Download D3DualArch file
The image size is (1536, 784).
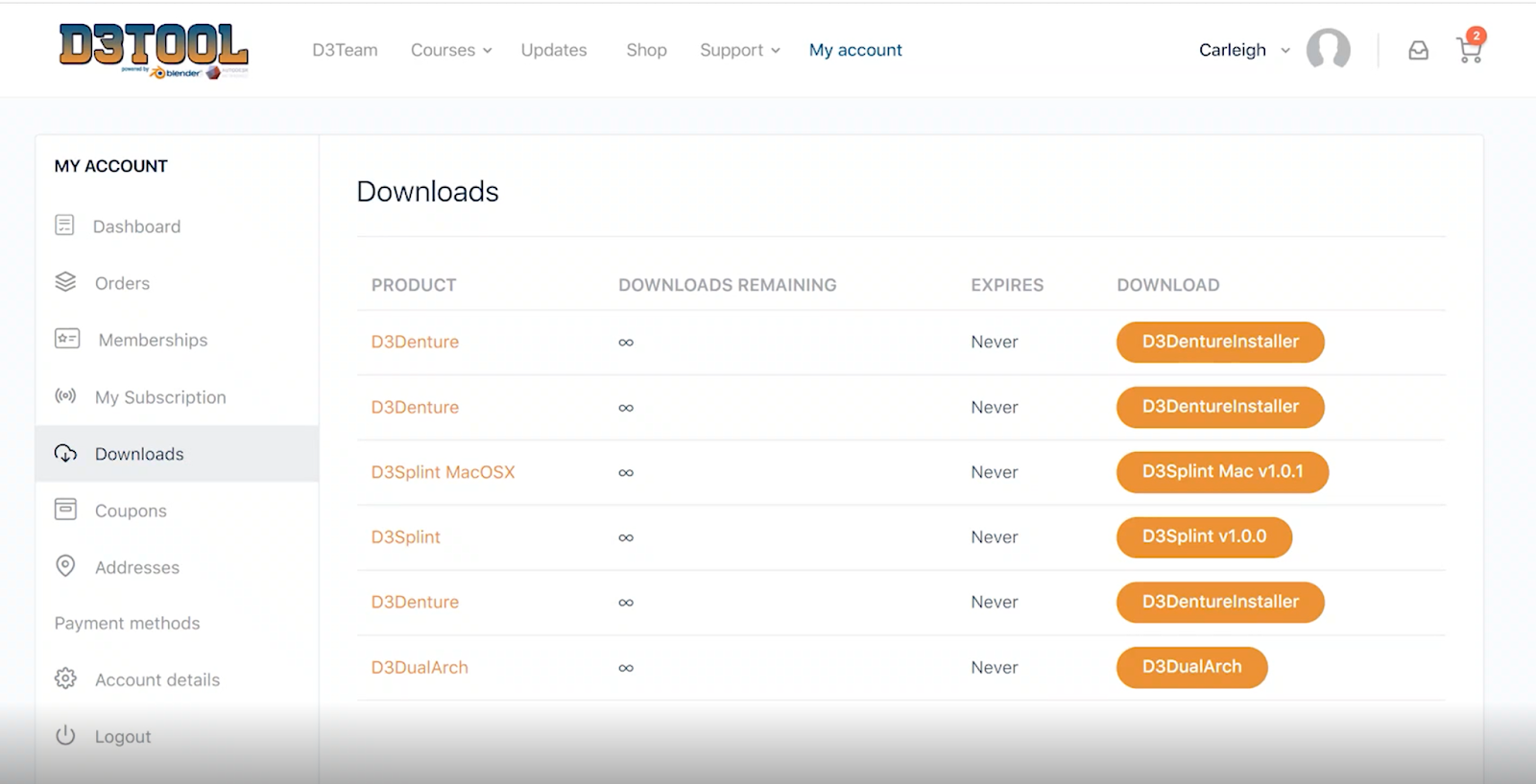[1191, 667]
